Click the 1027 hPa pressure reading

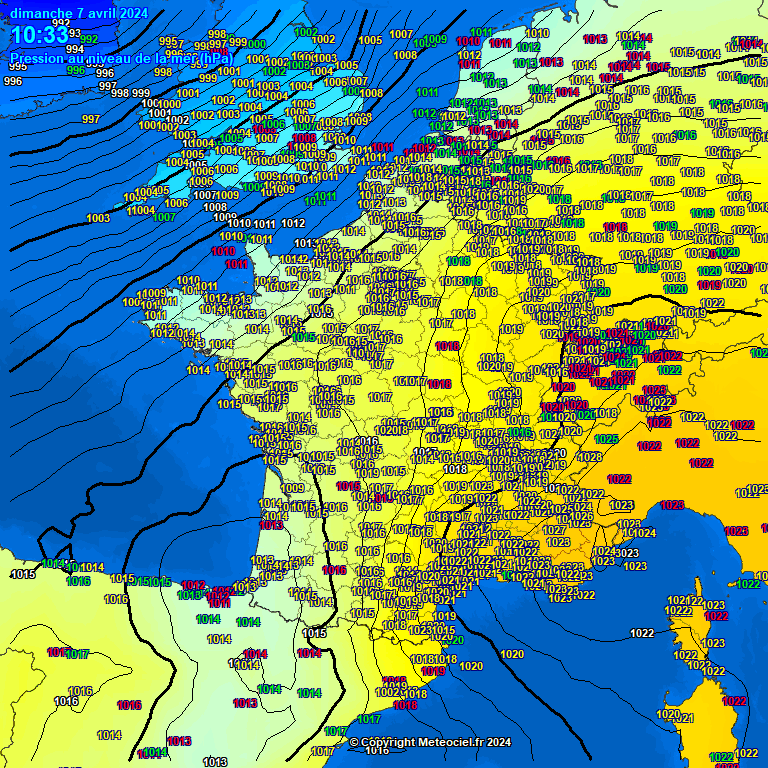553,531
